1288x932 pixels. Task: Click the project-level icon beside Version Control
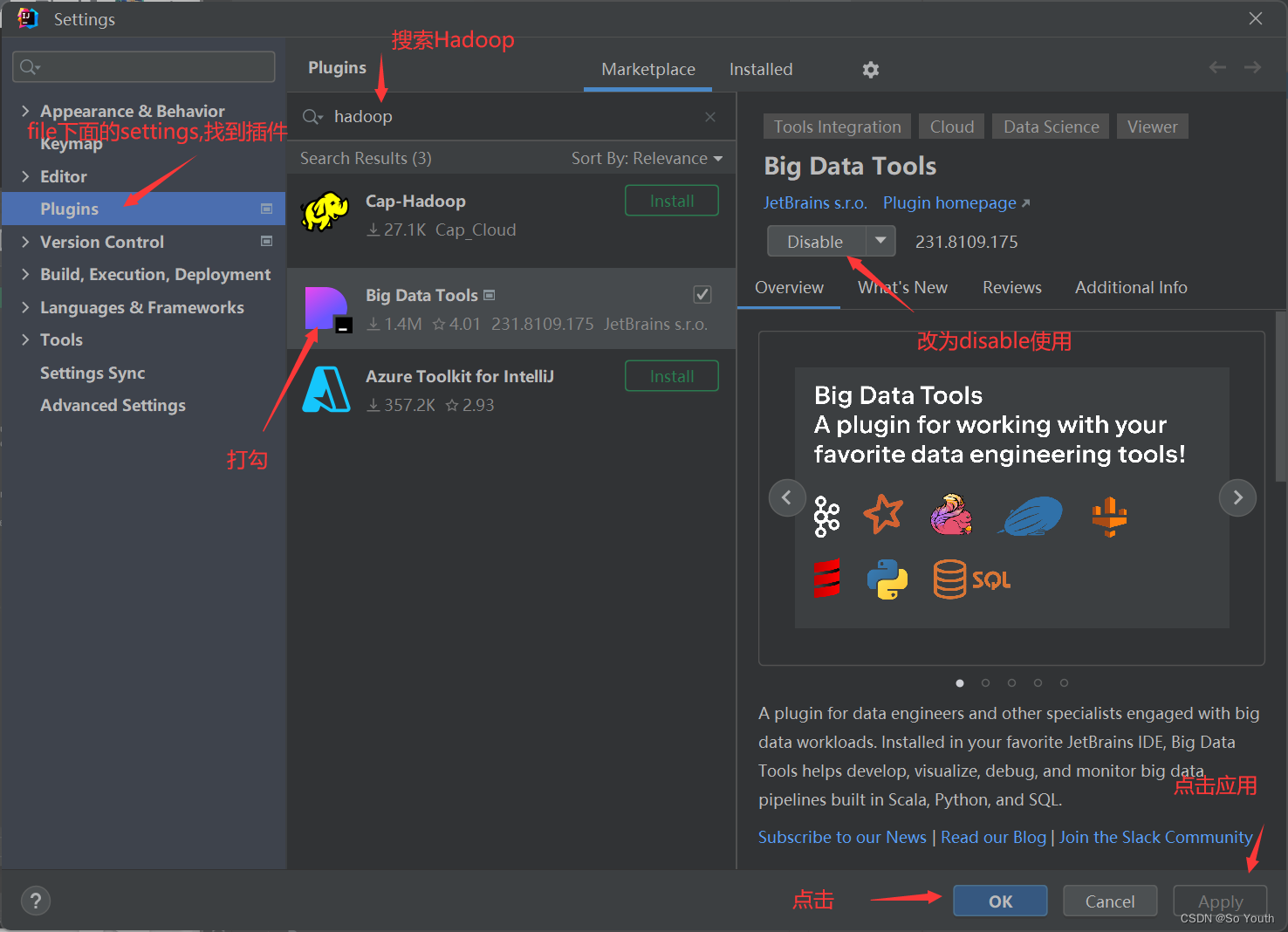pos(266,241)
